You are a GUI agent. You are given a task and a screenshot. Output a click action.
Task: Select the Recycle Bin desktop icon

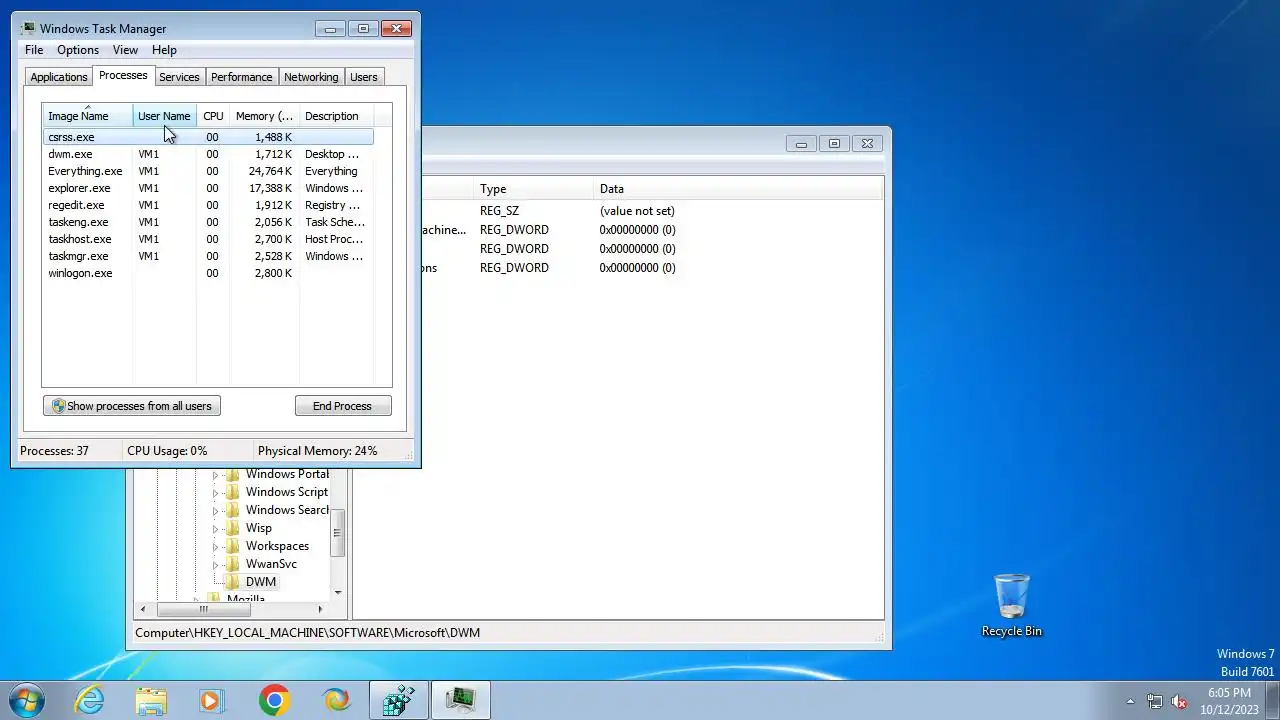coord(1011,606)
